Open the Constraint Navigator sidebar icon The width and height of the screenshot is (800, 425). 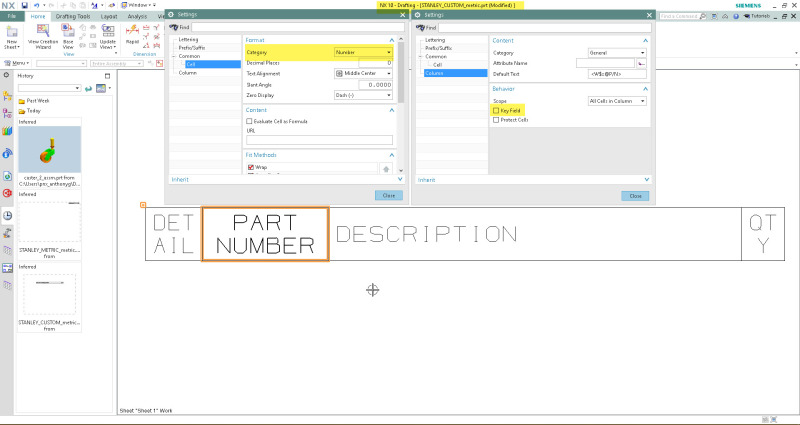[x=7, y=113]
